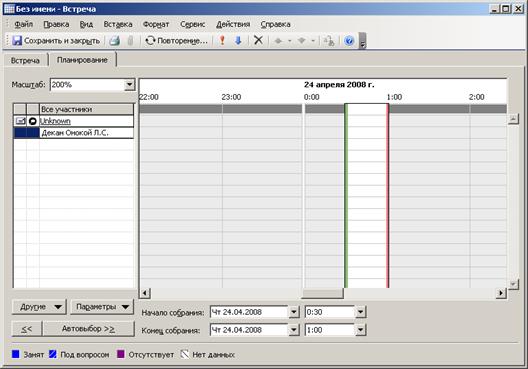Click the Delete X toolbar icon
This screenshot has width=528, height=369.
tap(258, 41)
